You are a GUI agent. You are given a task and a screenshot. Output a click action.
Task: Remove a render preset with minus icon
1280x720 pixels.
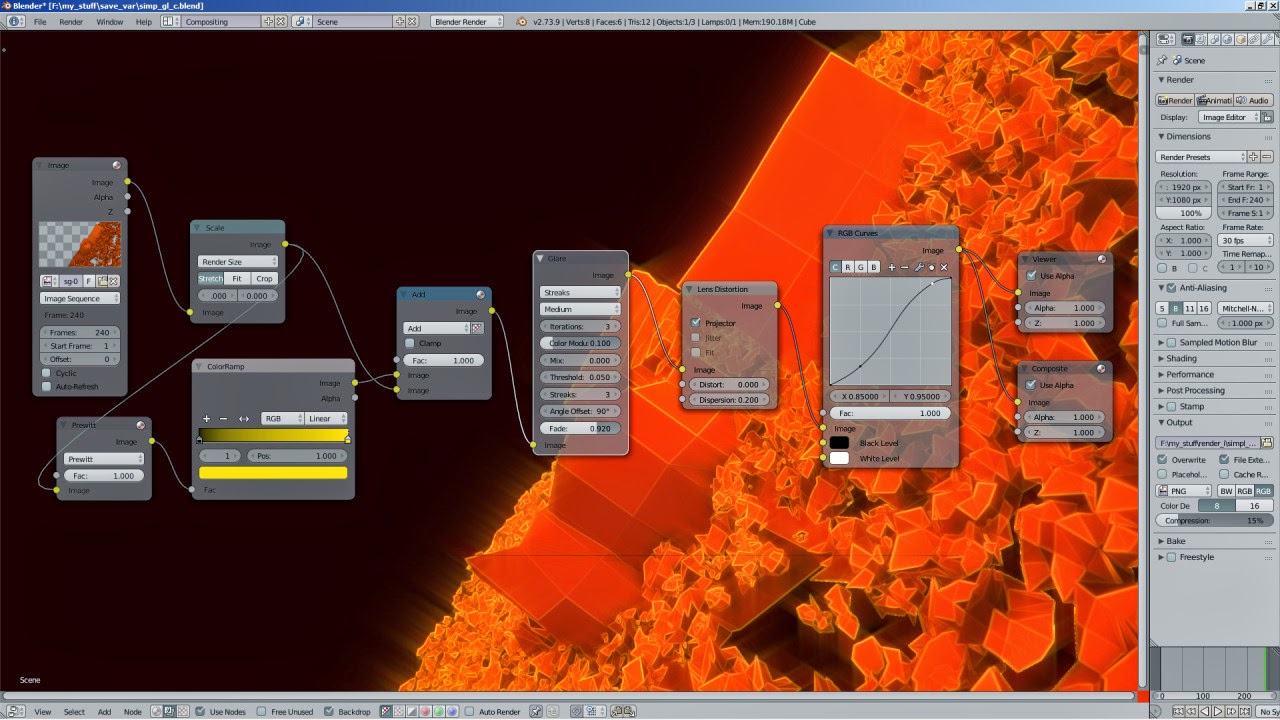coord(1267,157)
